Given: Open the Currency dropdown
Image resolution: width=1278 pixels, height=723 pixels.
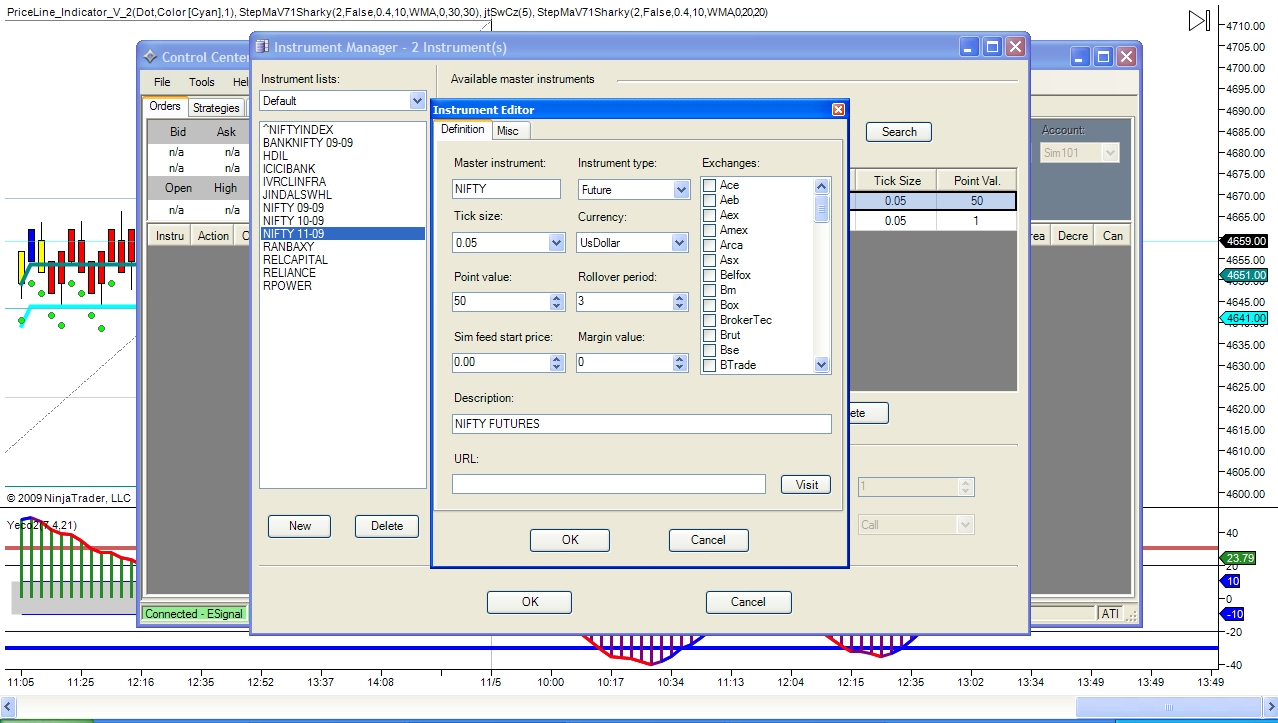Looking at the screenshot, I should 680,242.
